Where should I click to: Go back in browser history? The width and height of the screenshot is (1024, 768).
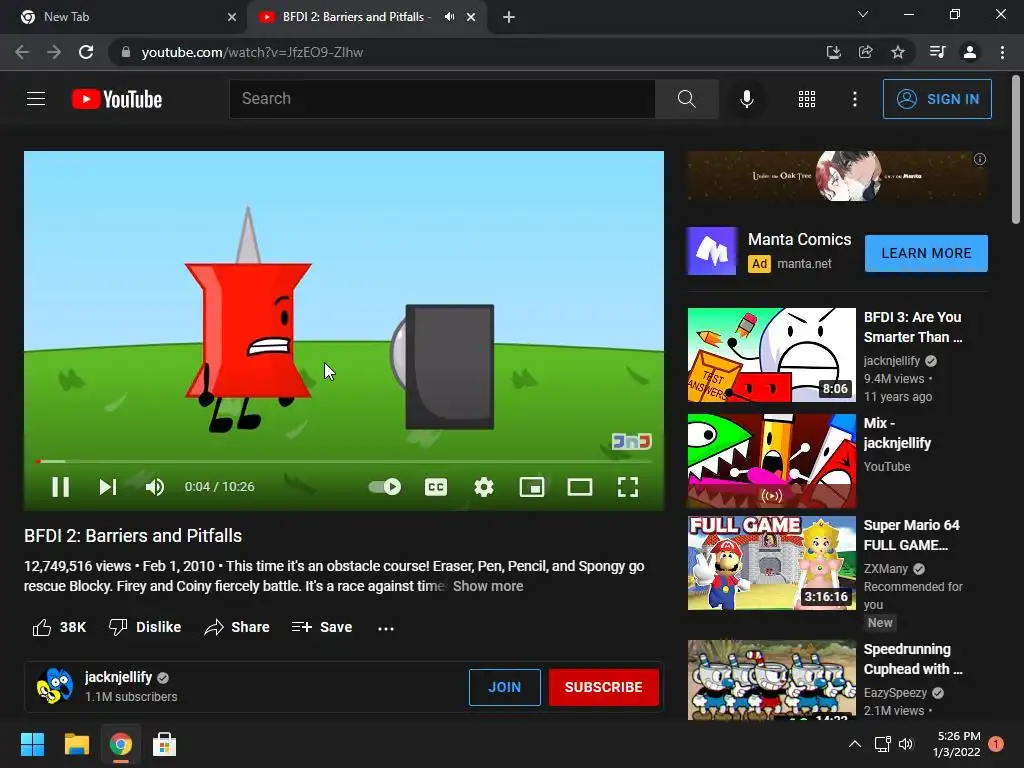pyautogui.click(x=22, y=52)
